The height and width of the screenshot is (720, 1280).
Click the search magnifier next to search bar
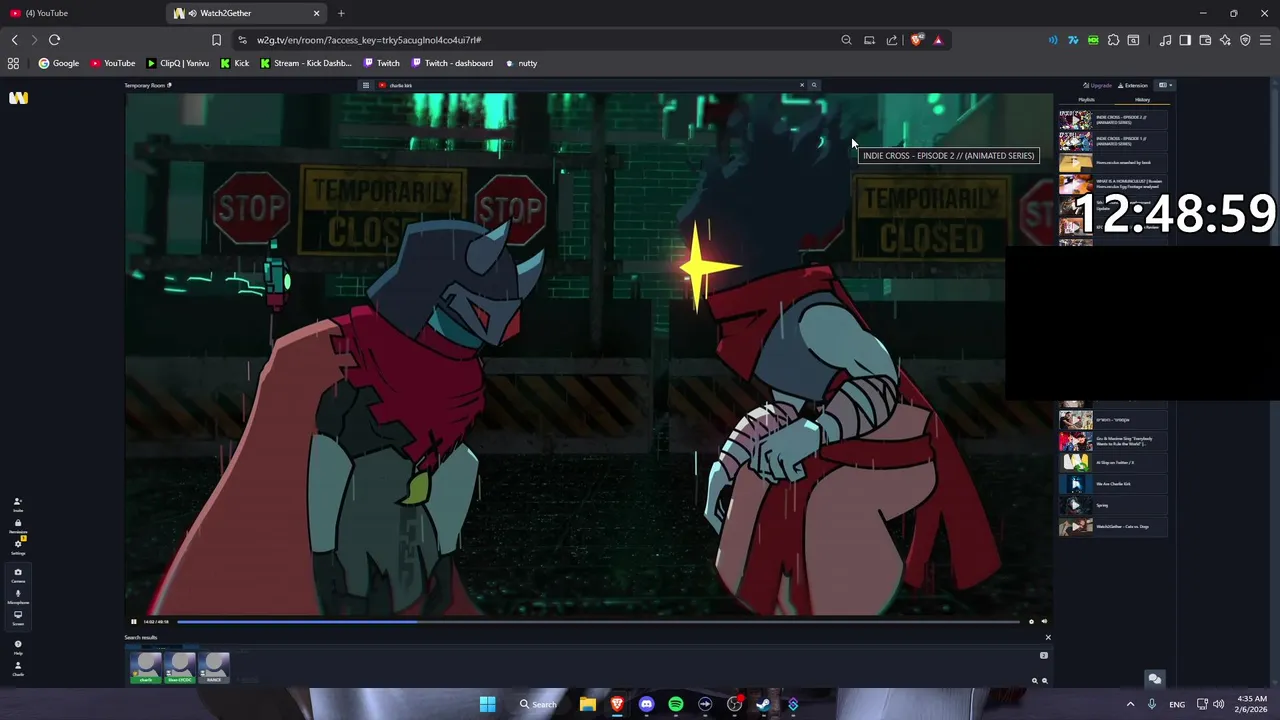(814, 85)
